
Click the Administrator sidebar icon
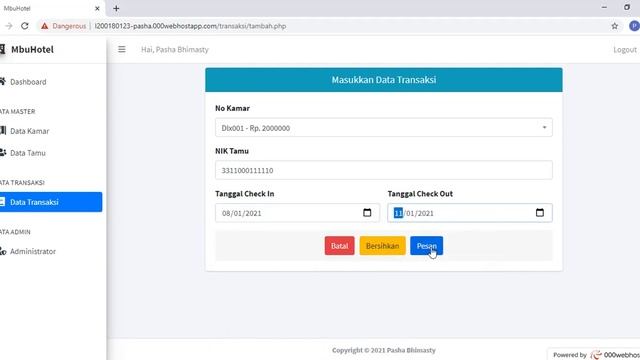[x=3, y=251]
